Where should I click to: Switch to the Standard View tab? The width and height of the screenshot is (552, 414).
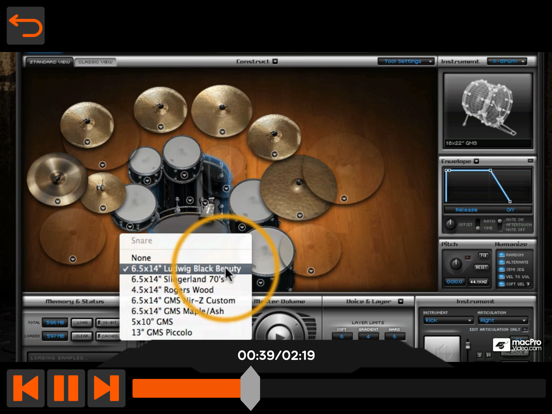point(50,62)
